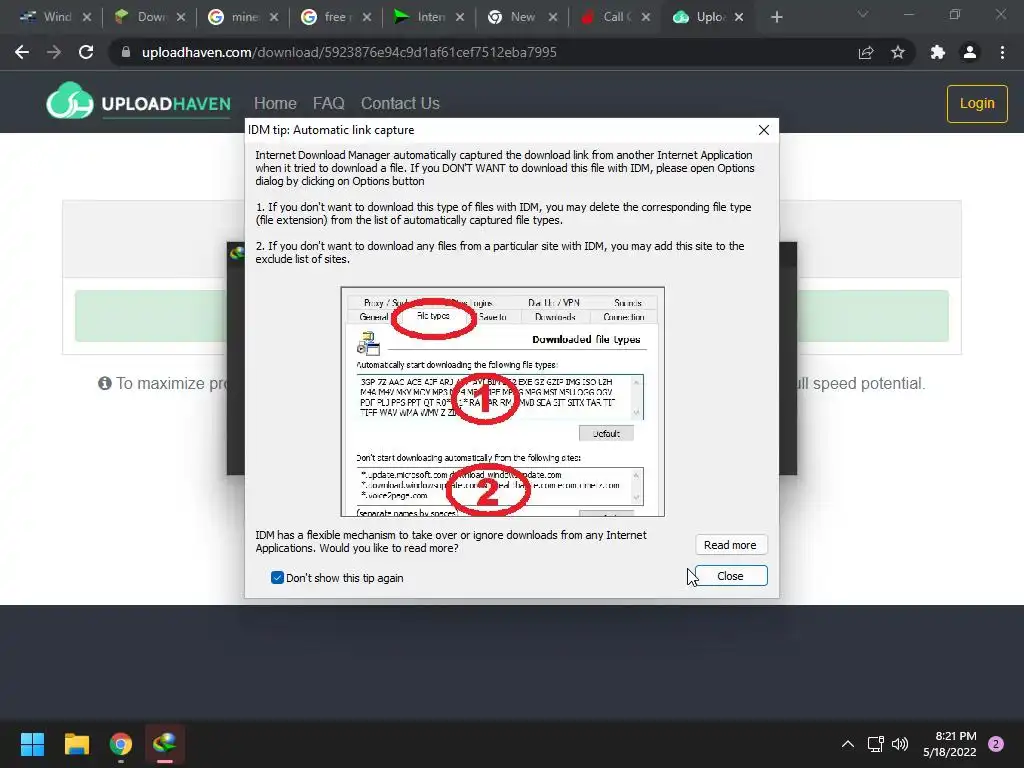The height and width of the screenshot is (768, 1024).
Task: Click the UploadHaven logo
Action: [138, 101]
